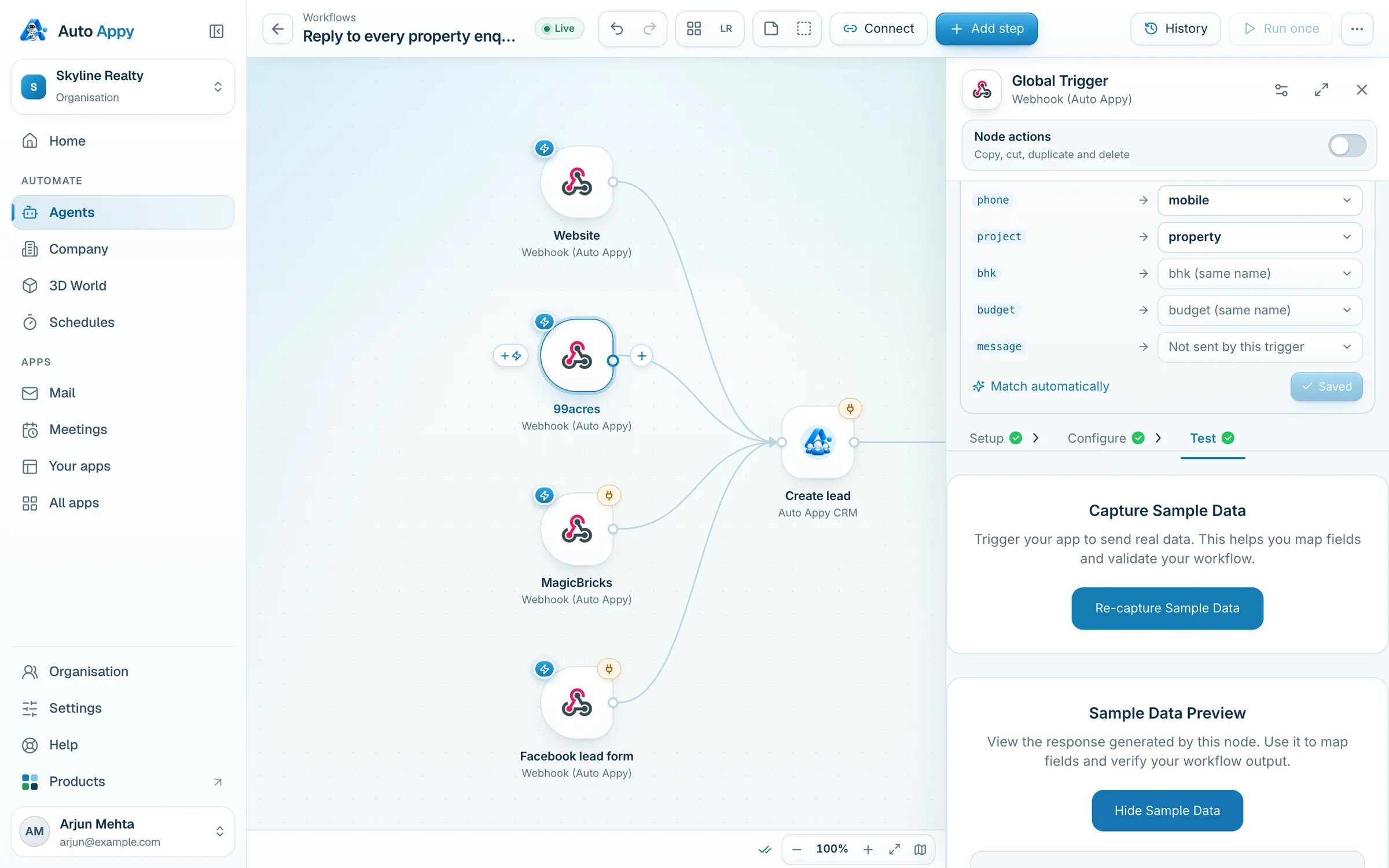Activate the dashed selection box tool
The image size is (1389, 868).
tap(804, 28)
